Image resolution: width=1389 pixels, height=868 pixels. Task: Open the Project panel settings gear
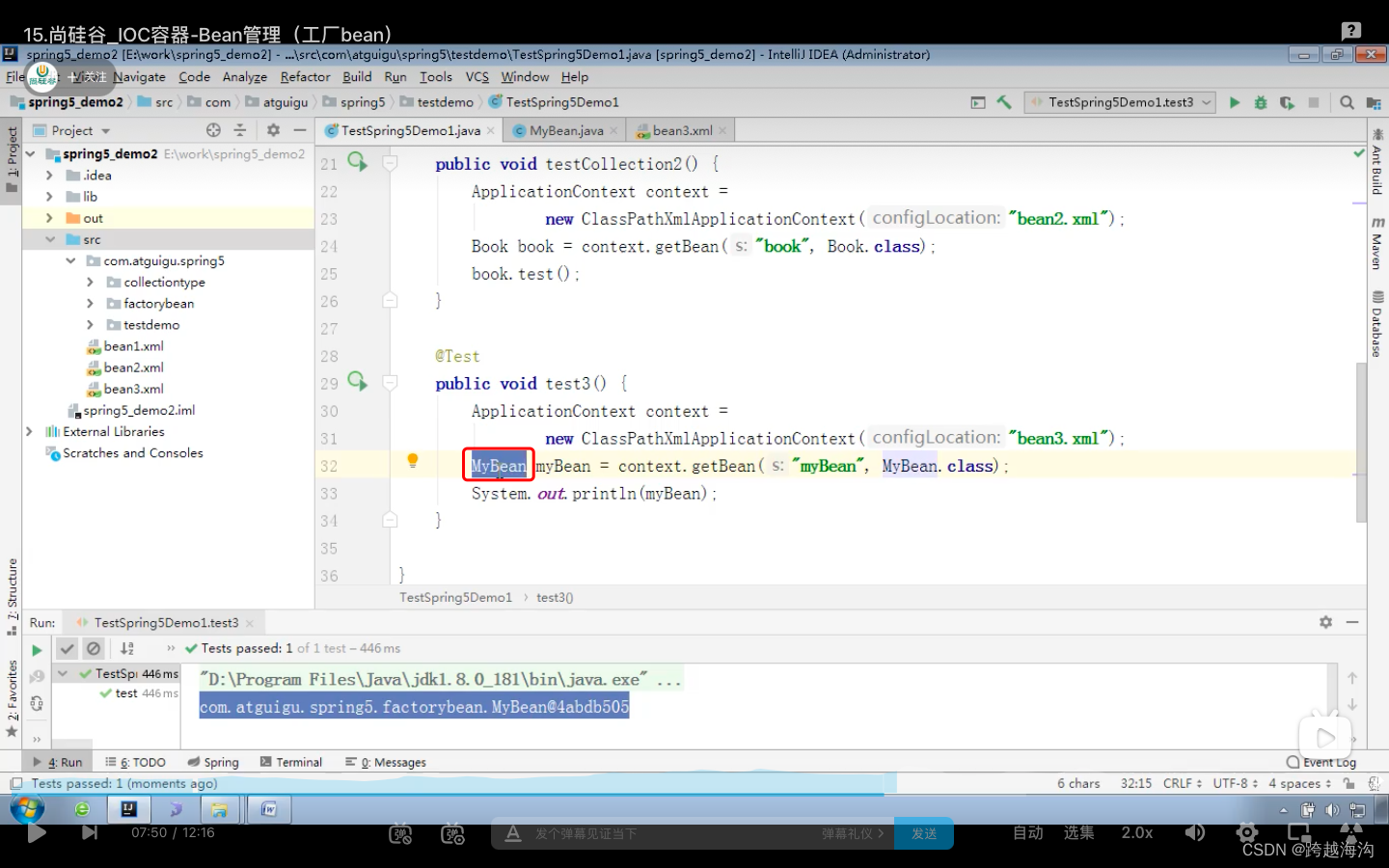pyautogui.click(x=273, y=130)
